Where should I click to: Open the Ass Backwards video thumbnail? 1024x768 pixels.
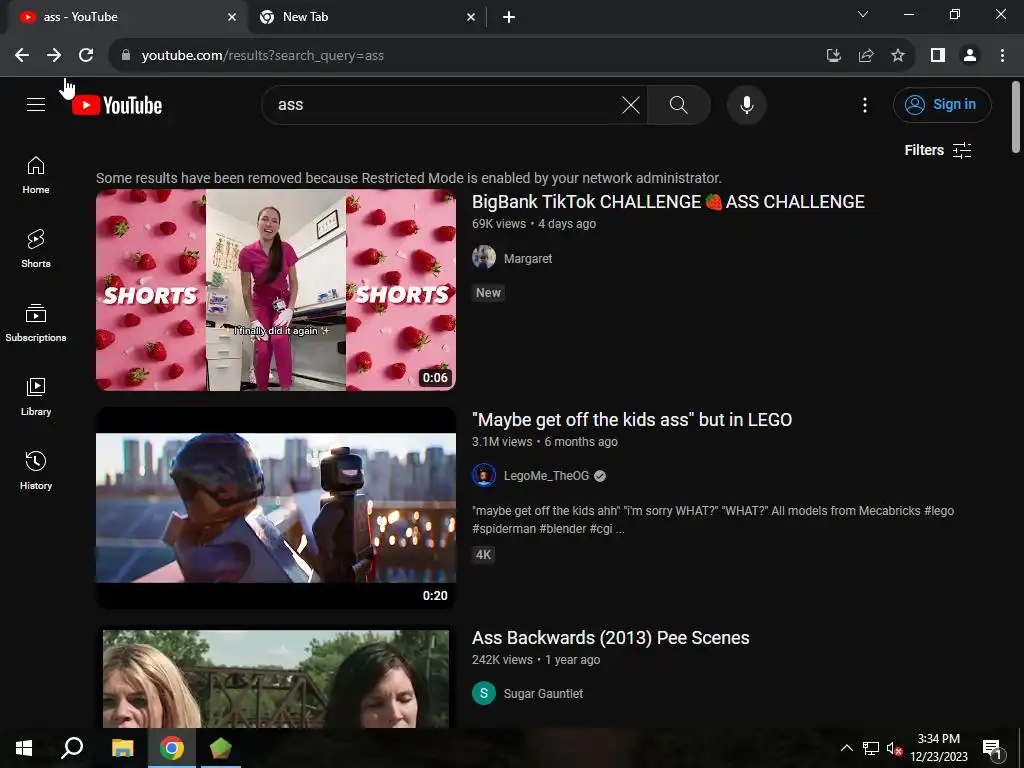click(276, 677)
